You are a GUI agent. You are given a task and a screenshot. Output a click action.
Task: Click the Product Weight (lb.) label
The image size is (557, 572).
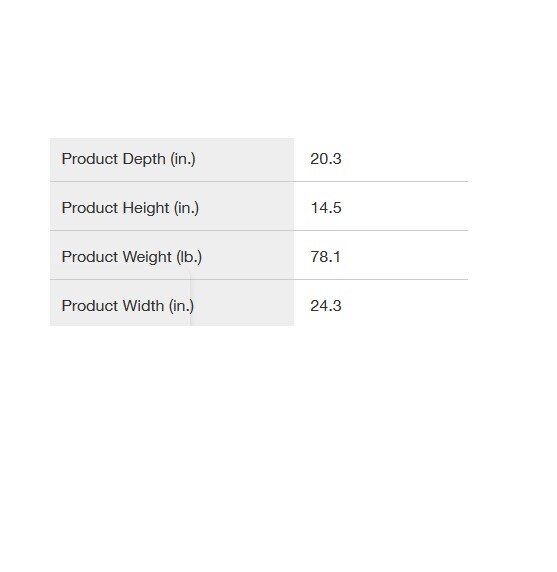click(132, 257)
